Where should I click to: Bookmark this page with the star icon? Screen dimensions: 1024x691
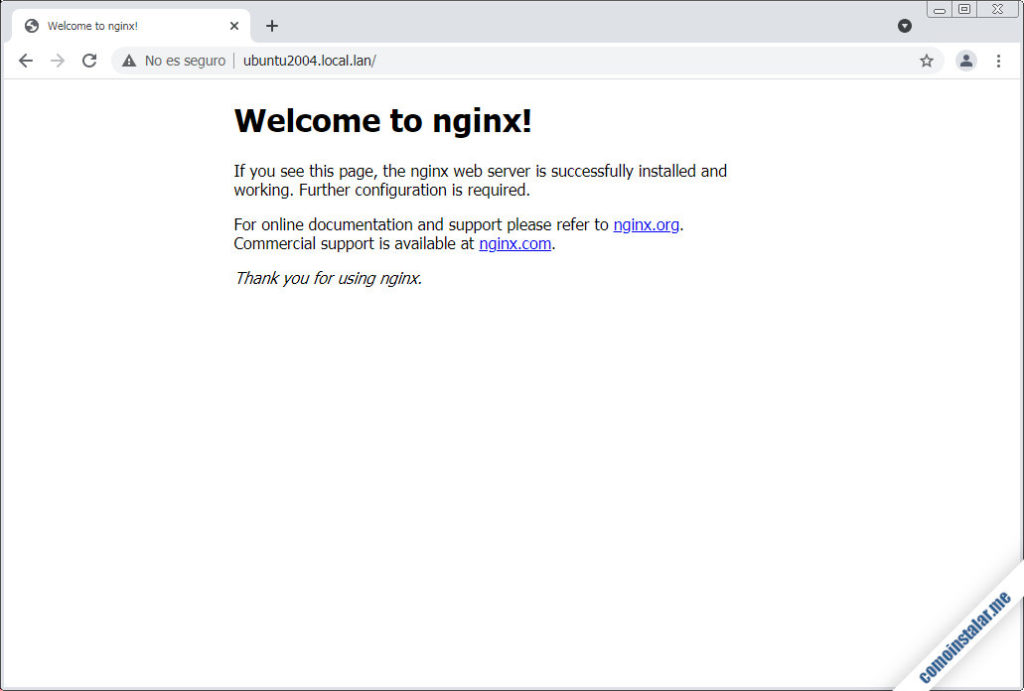tap(926, 60)
